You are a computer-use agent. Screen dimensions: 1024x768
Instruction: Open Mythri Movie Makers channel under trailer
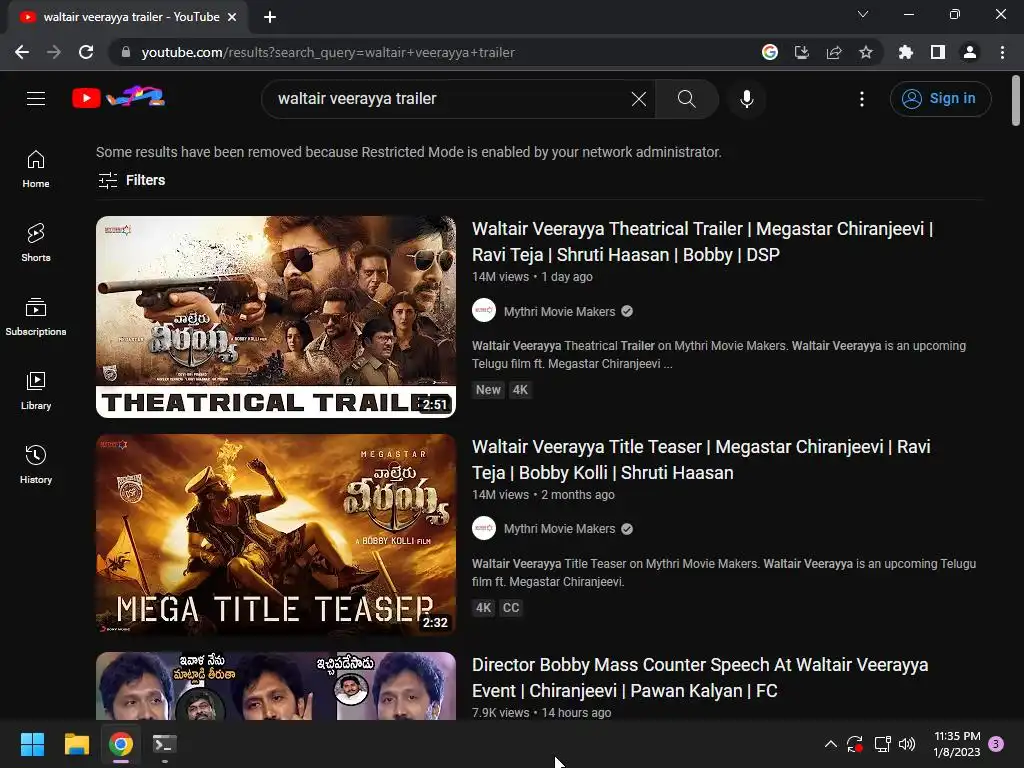559,312
